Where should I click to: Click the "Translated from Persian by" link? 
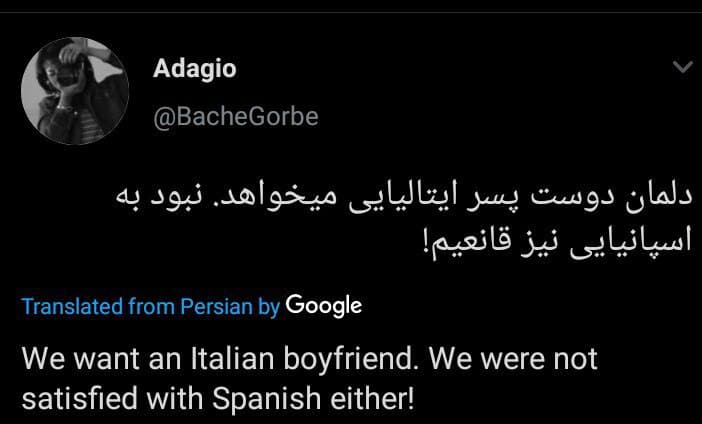[x=151, y=307]
